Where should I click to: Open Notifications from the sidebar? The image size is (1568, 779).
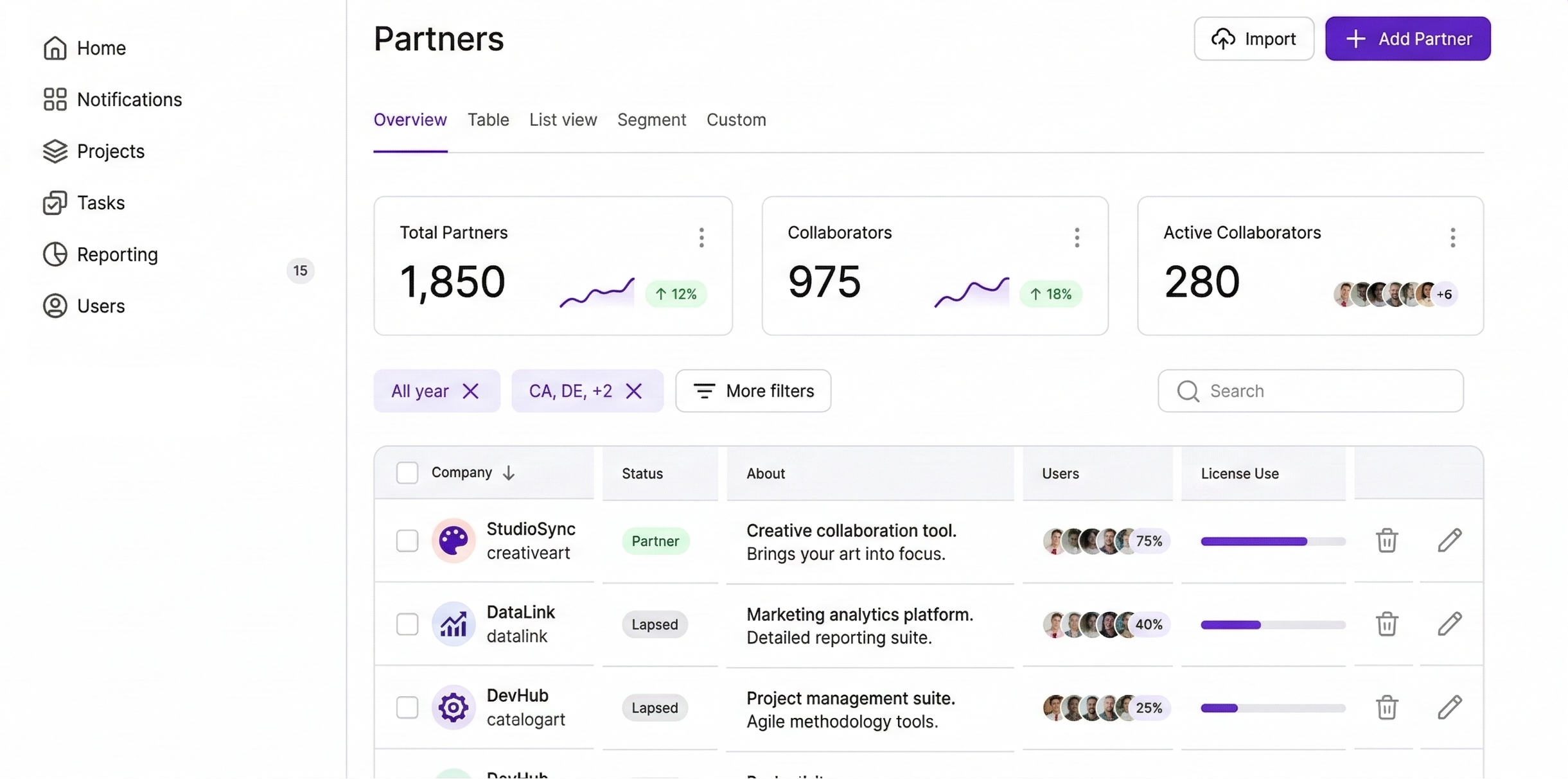[x=129, y=100]
